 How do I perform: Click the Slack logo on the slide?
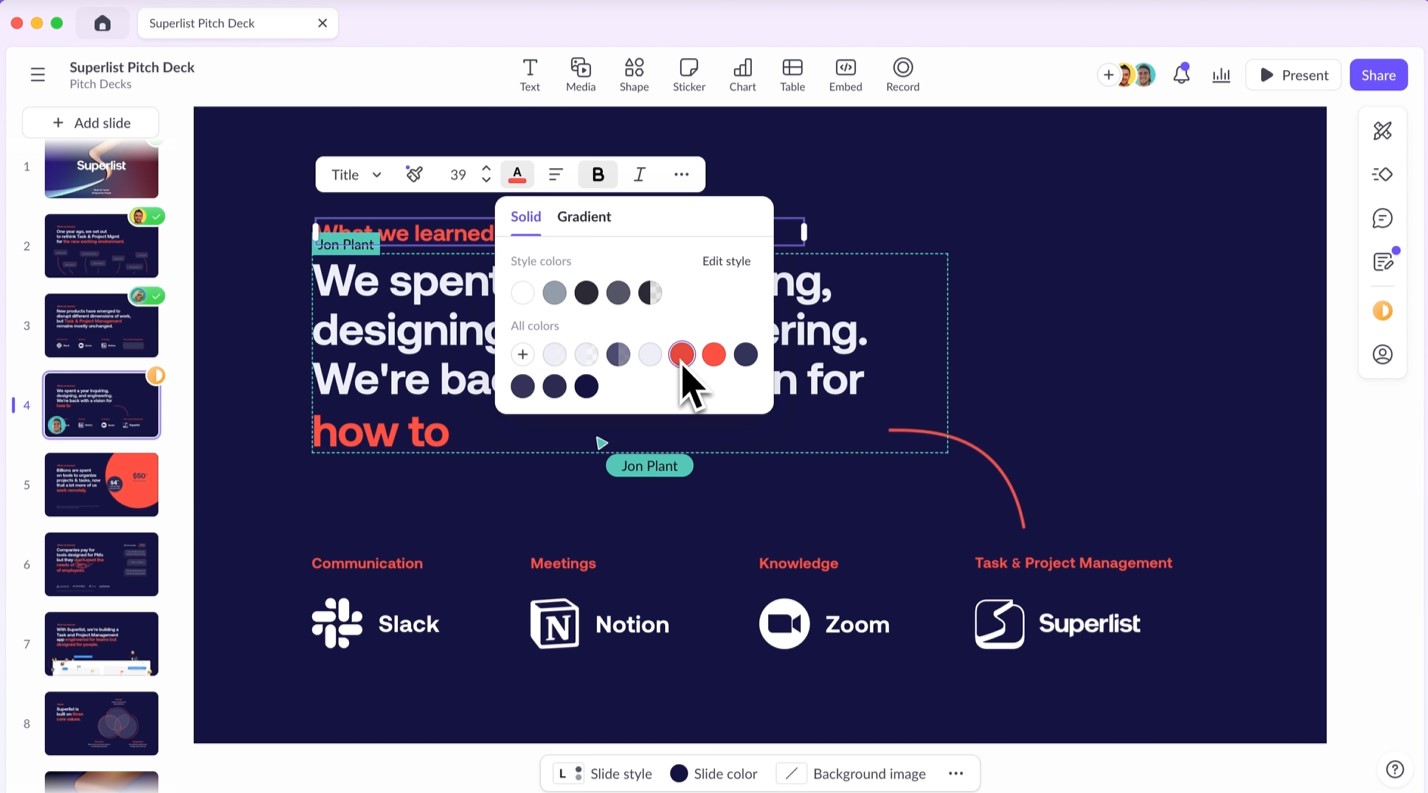pos(375,624)
